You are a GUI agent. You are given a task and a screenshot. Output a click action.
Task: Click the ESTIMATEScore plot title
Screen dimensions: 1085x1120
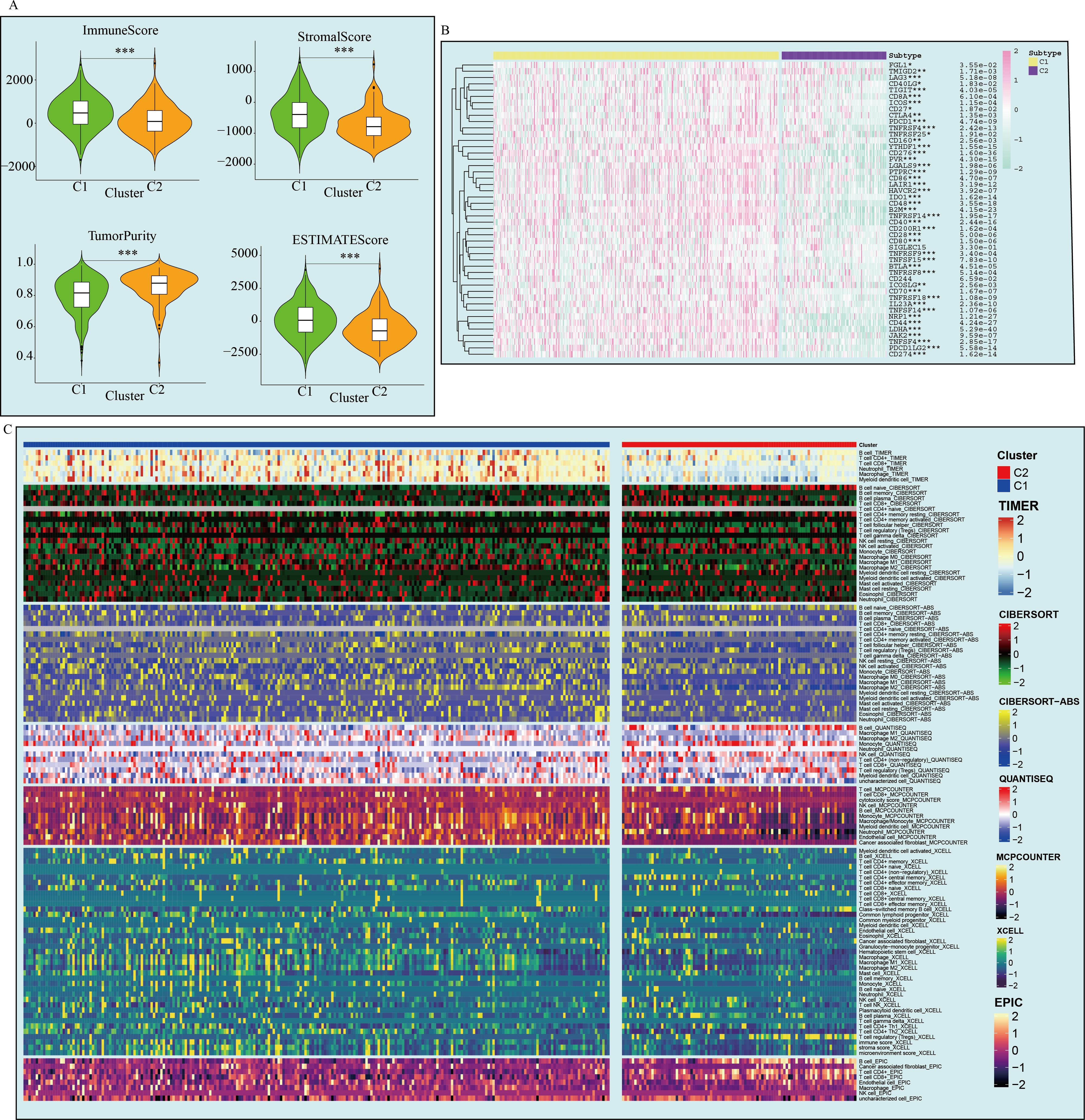coord(340,240)
